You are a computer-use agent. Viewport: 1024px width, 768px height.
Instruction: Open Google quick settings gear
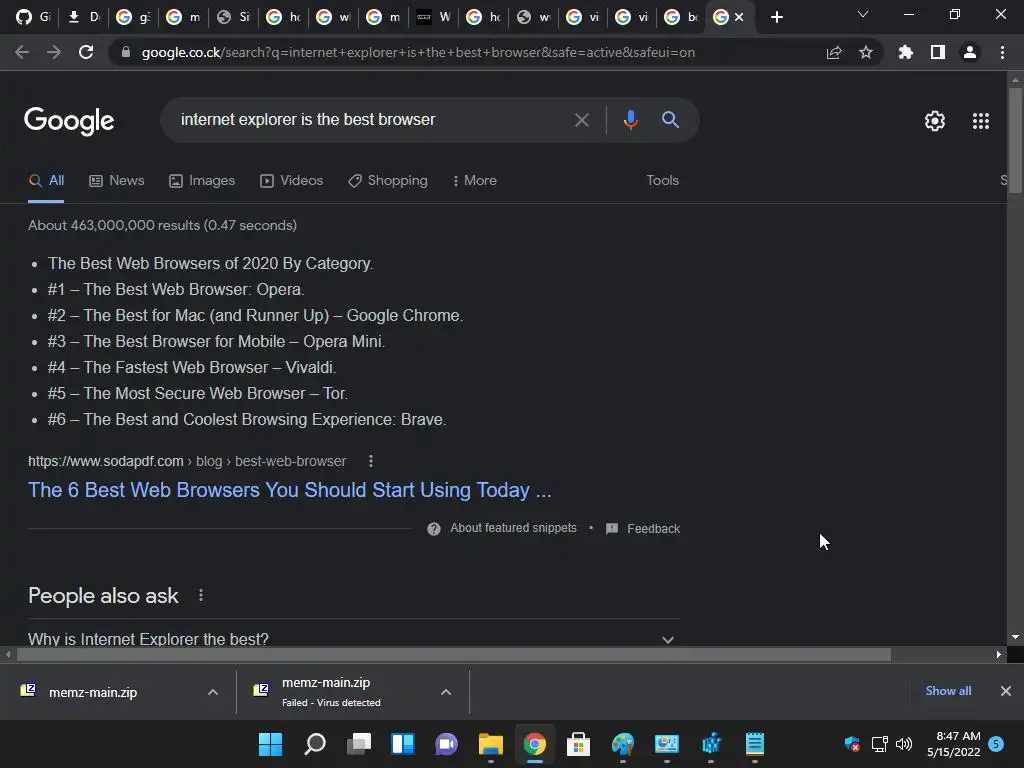click(935, 121)
